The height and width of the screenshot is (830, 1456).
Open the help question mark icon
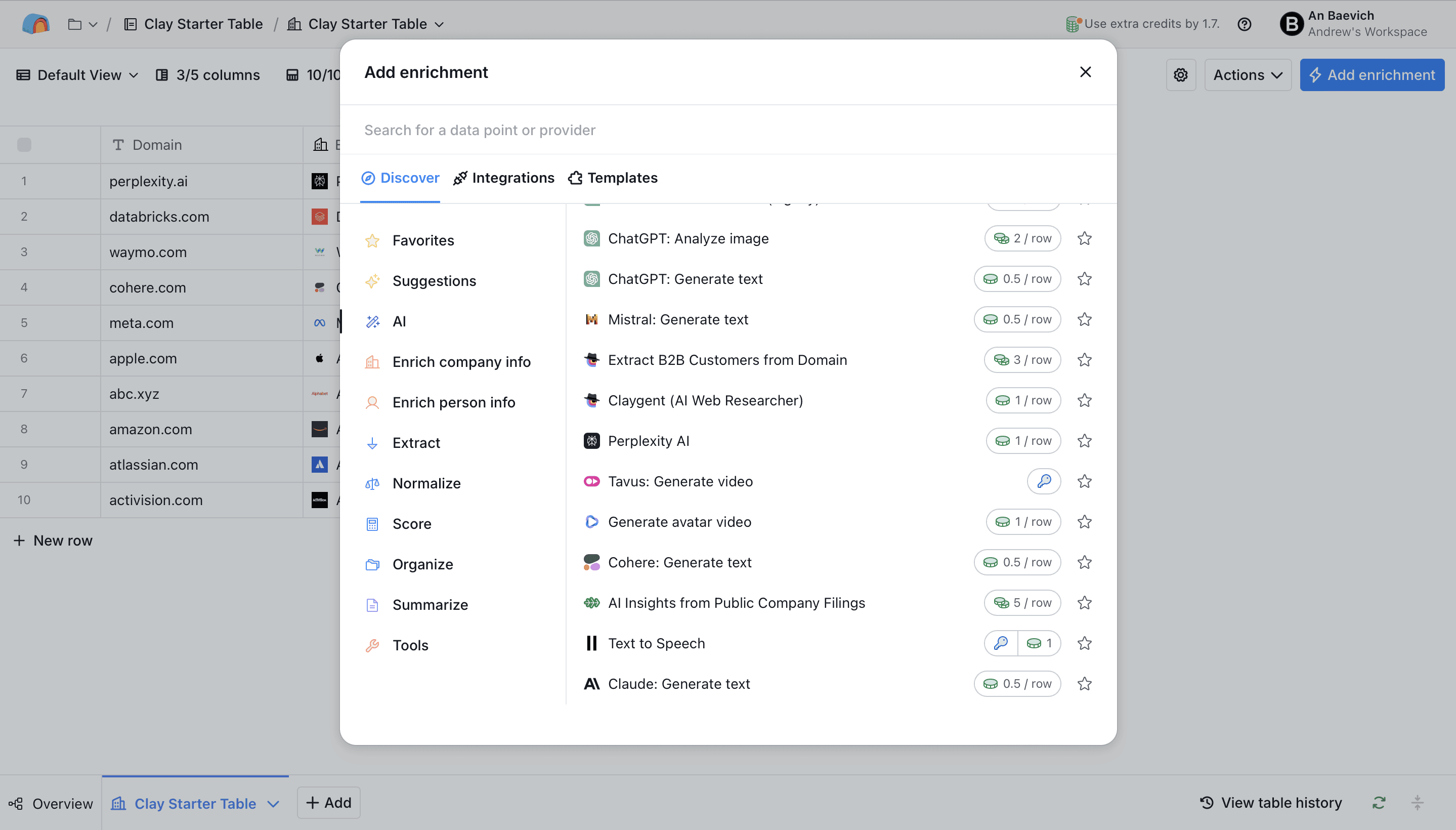click(1244, 24)
